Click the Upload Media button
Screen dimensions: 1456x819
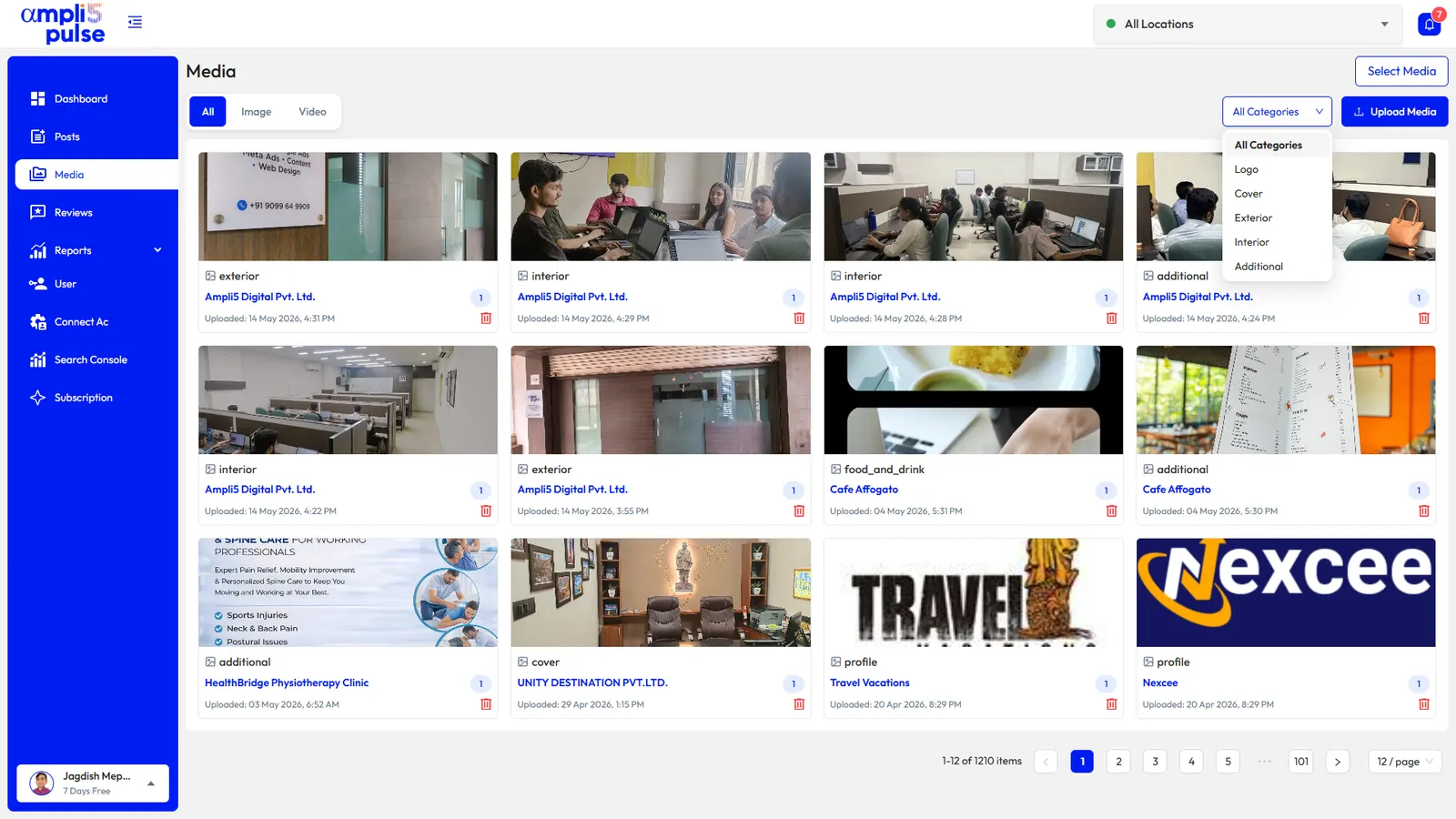pyautogui.click(x=1394, y=112)
